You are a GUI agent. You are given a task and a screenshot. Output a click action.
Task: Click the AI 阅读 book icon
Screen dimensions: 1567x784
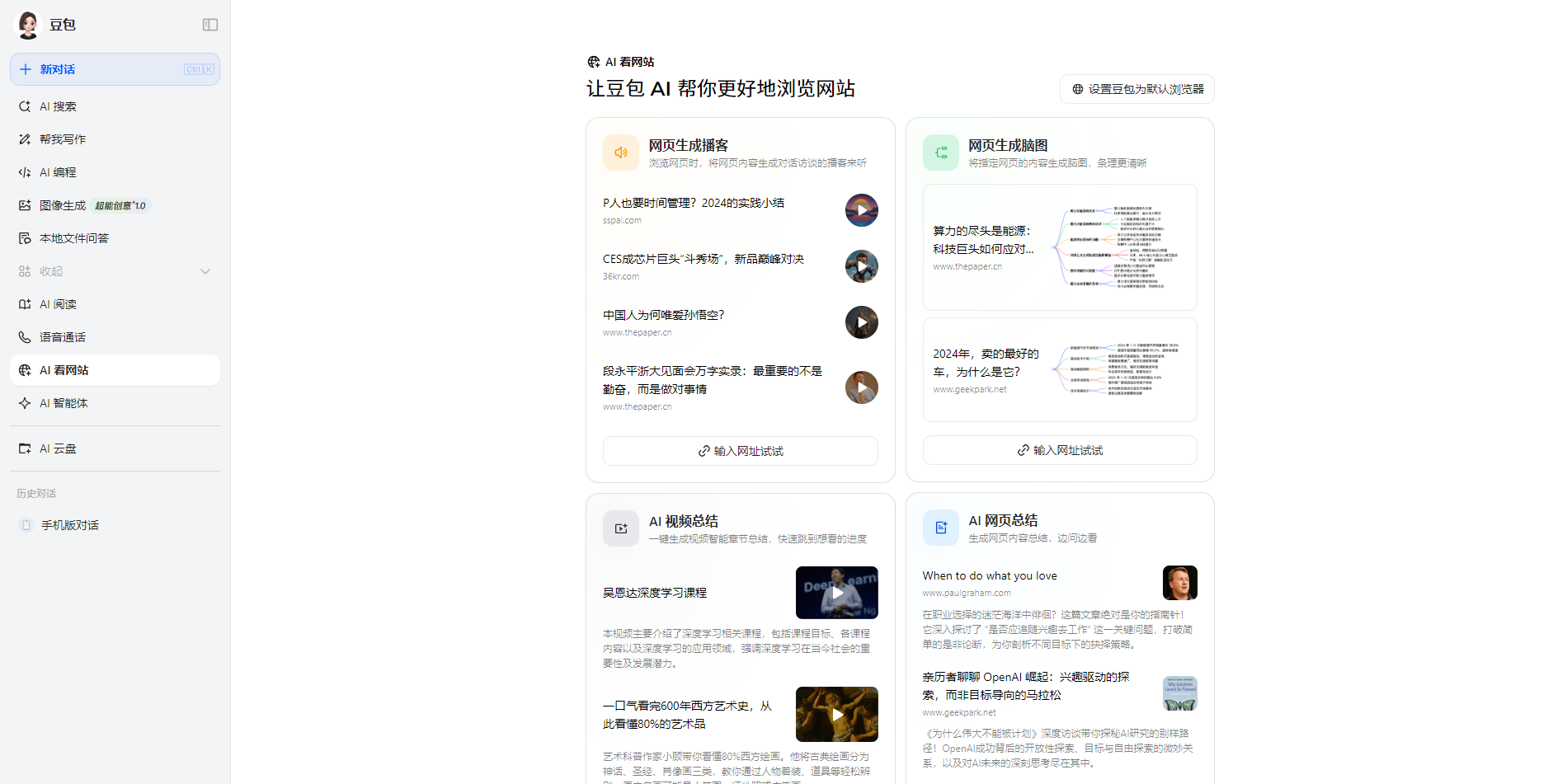[x=25, y=304]
